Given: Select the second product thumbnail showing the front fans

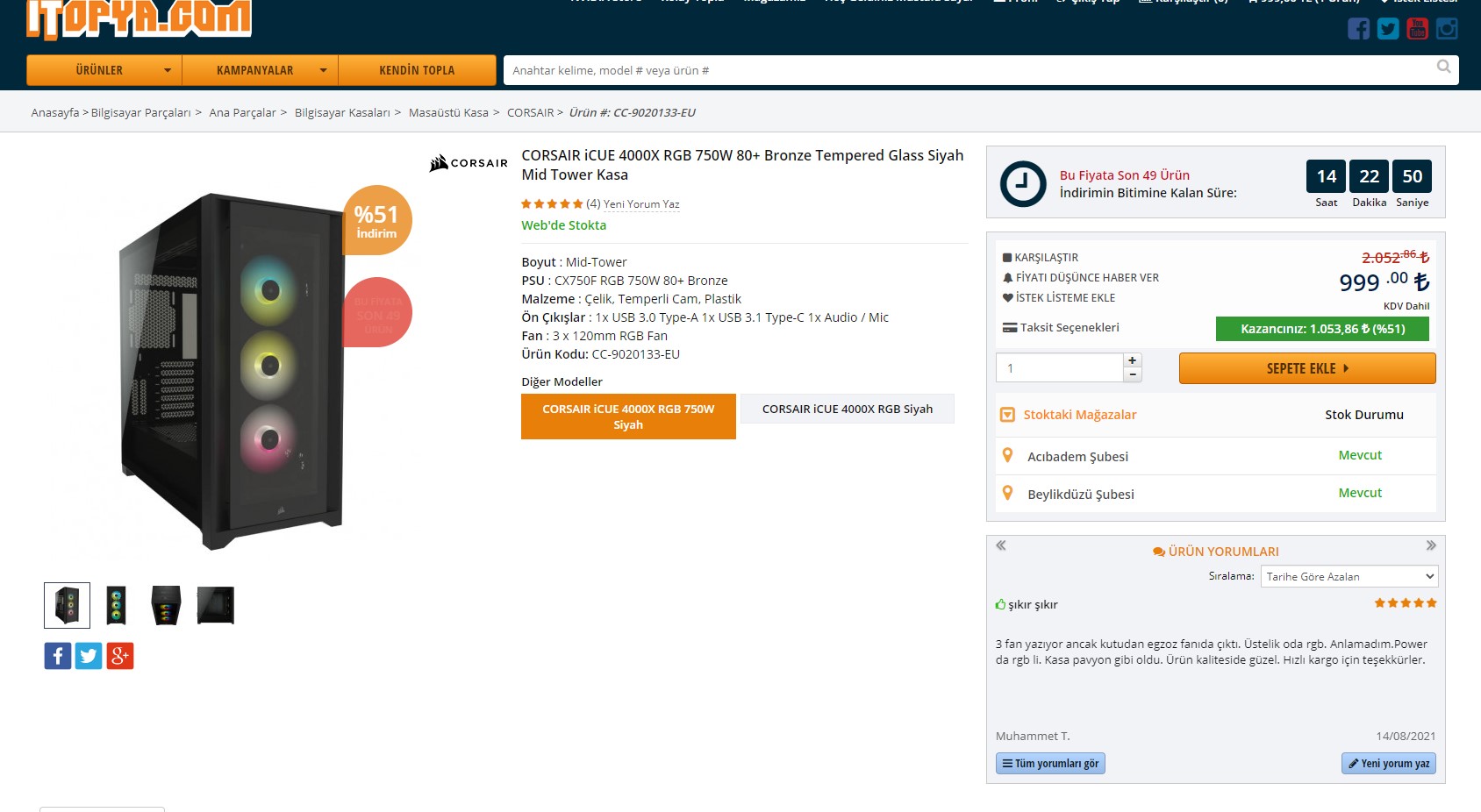Looking at the screenshot, I should [x=116, y=605].
